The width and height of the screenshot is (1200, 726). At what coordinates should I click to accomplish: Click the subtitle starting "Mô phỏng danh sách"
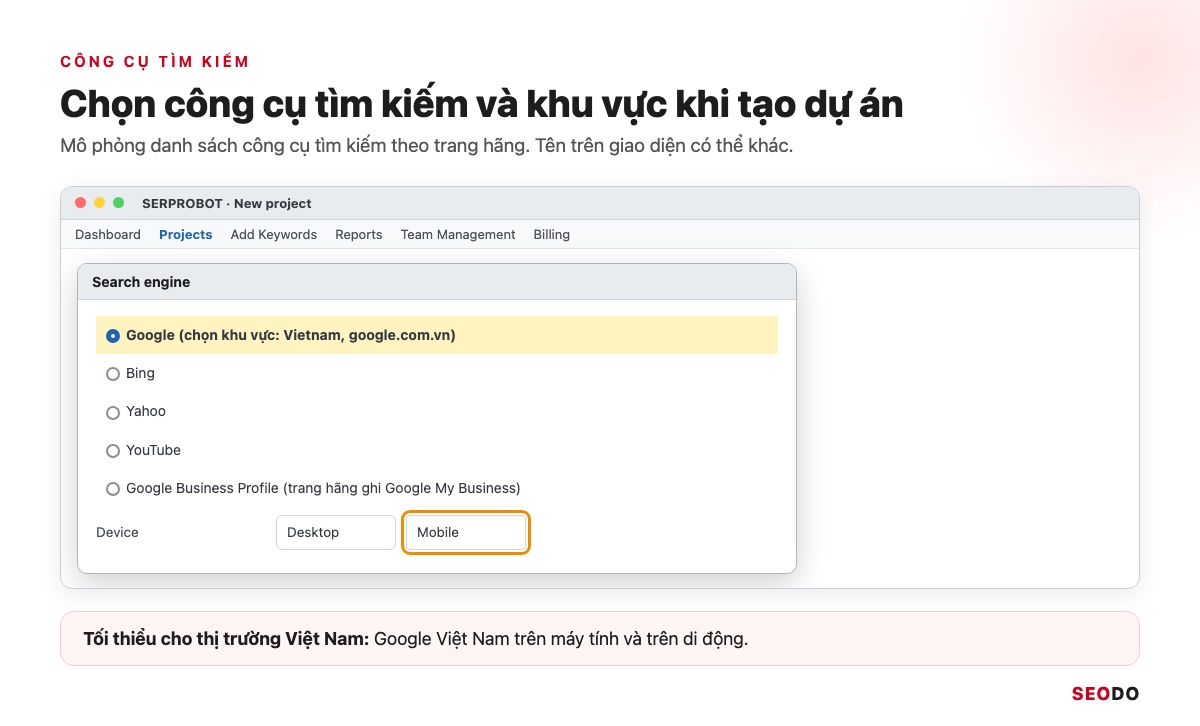(x=426, y=145)
